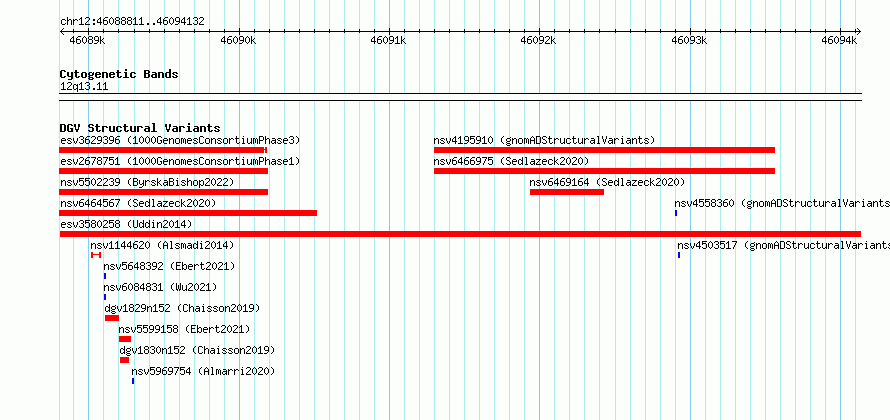Click the esv3629396 variant label

179,140
